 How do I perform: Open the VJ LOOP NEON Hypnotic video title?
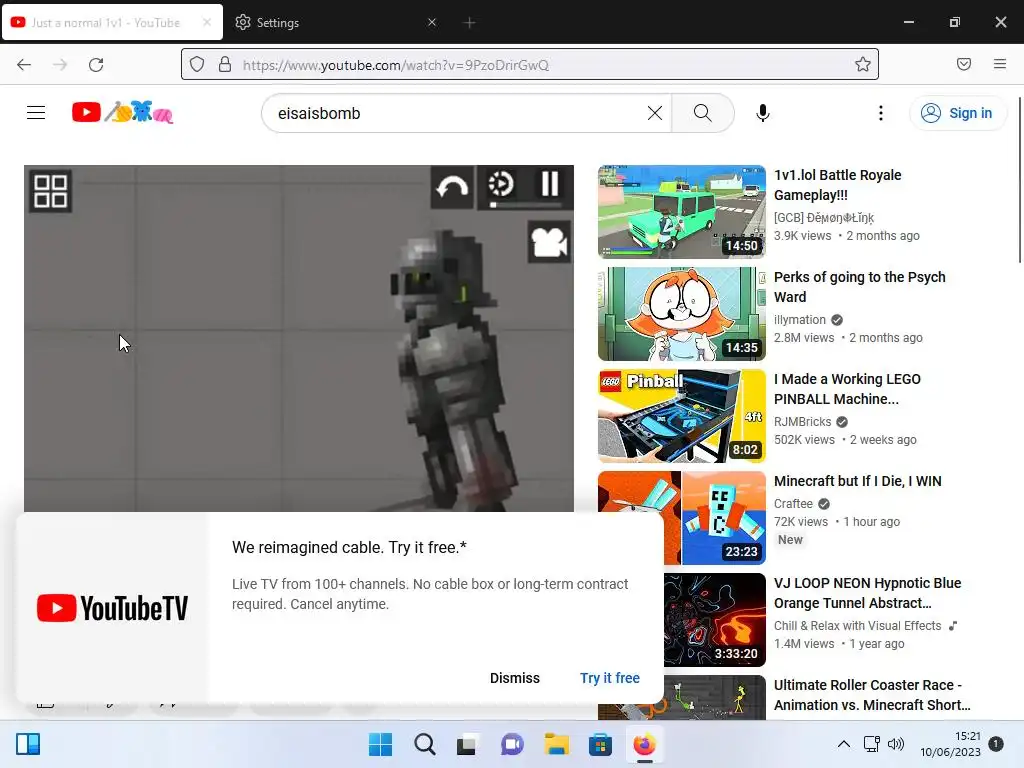point(867,593)
